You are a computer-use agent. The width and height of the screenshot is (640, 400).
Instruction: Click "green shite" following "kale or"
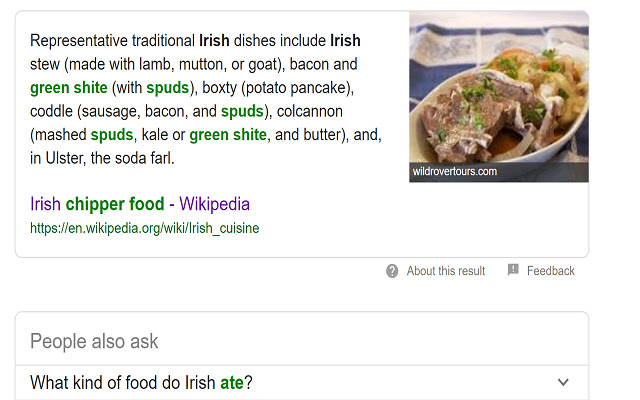pos(228,134)
